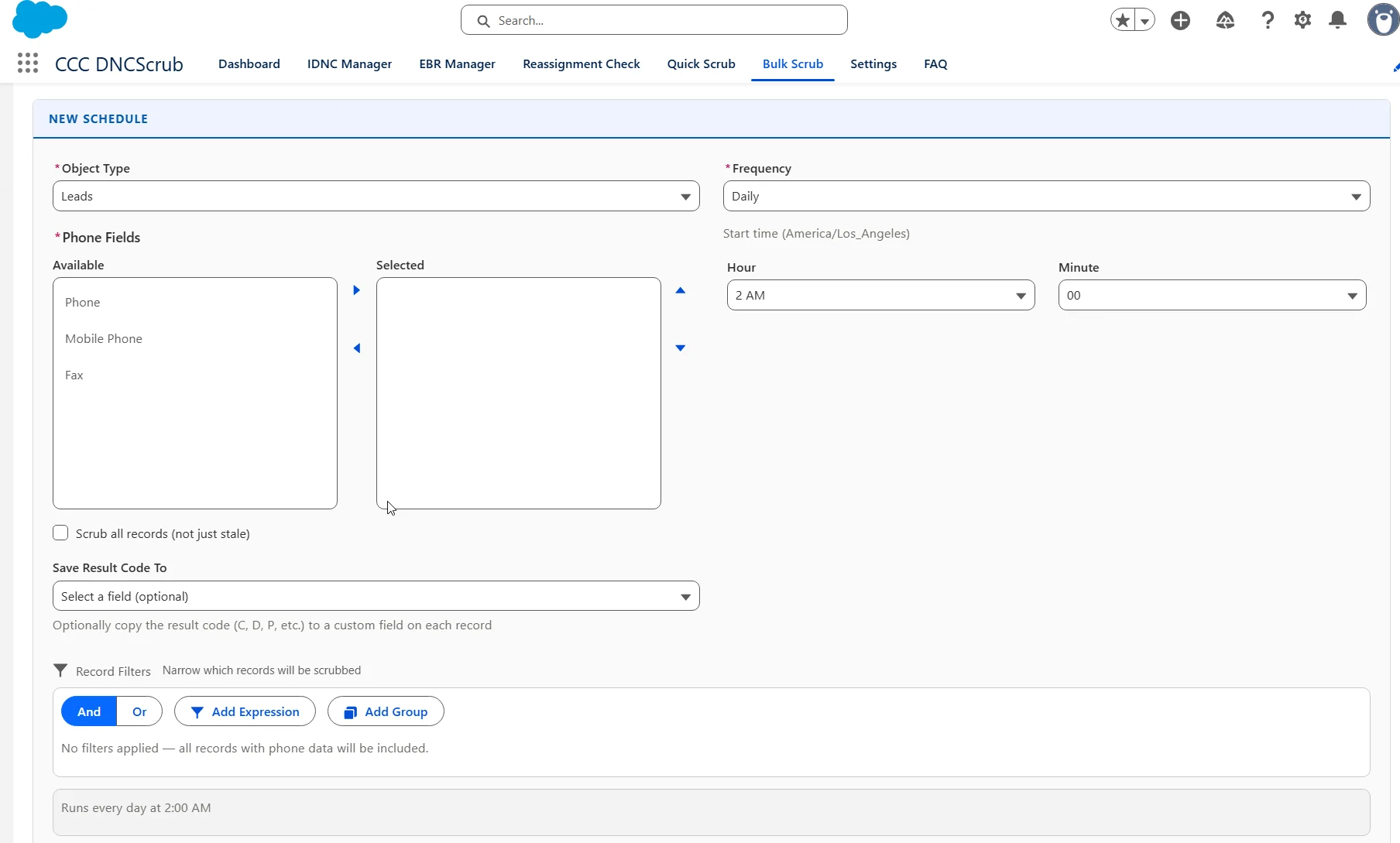The width and height of the screenshot is (1400, 843).
Task: Select Phone in the Available list
Action: (195, 302)
